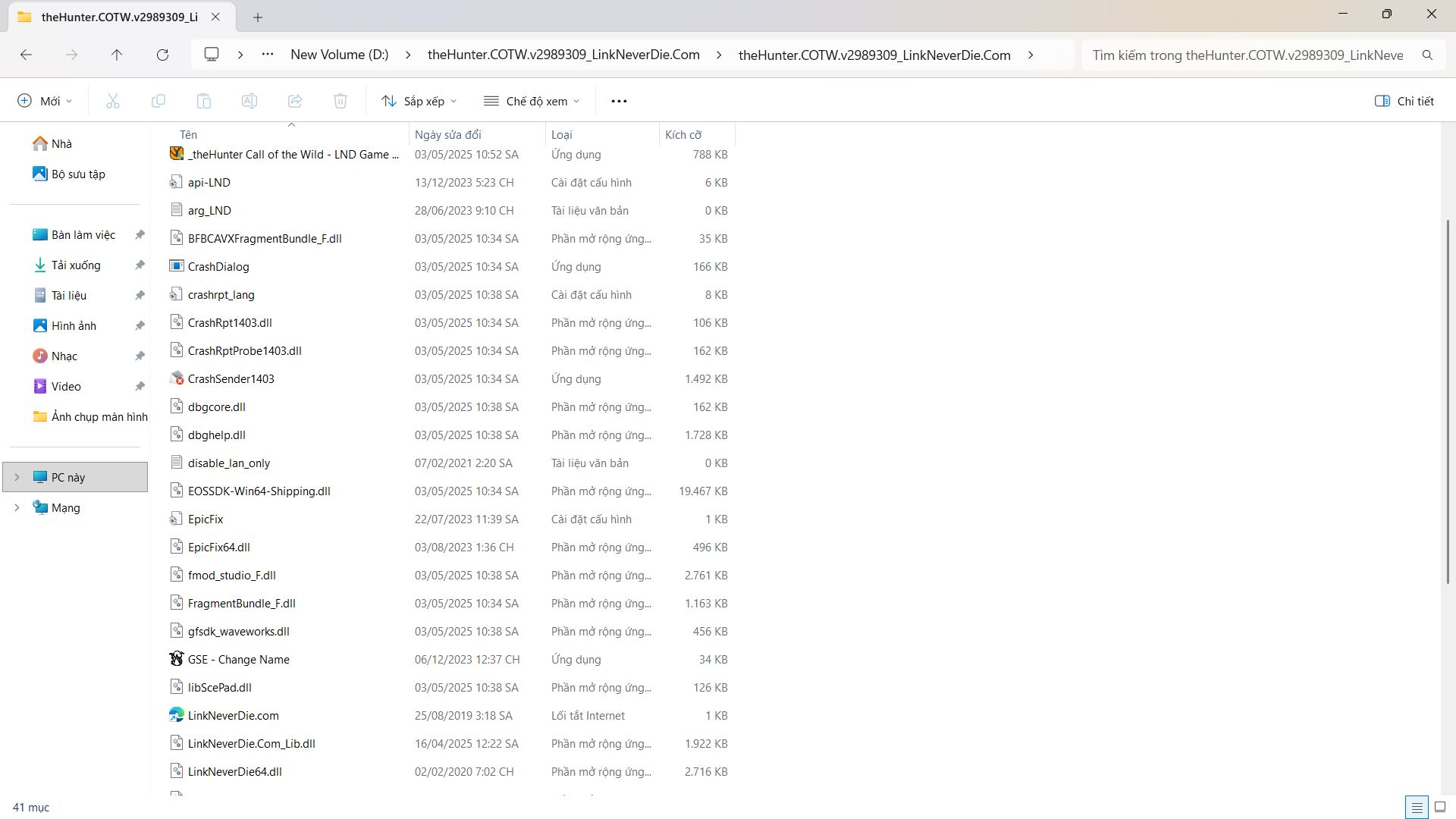
Task: Click the Cut scissors icon
Action: coord(113,101)
